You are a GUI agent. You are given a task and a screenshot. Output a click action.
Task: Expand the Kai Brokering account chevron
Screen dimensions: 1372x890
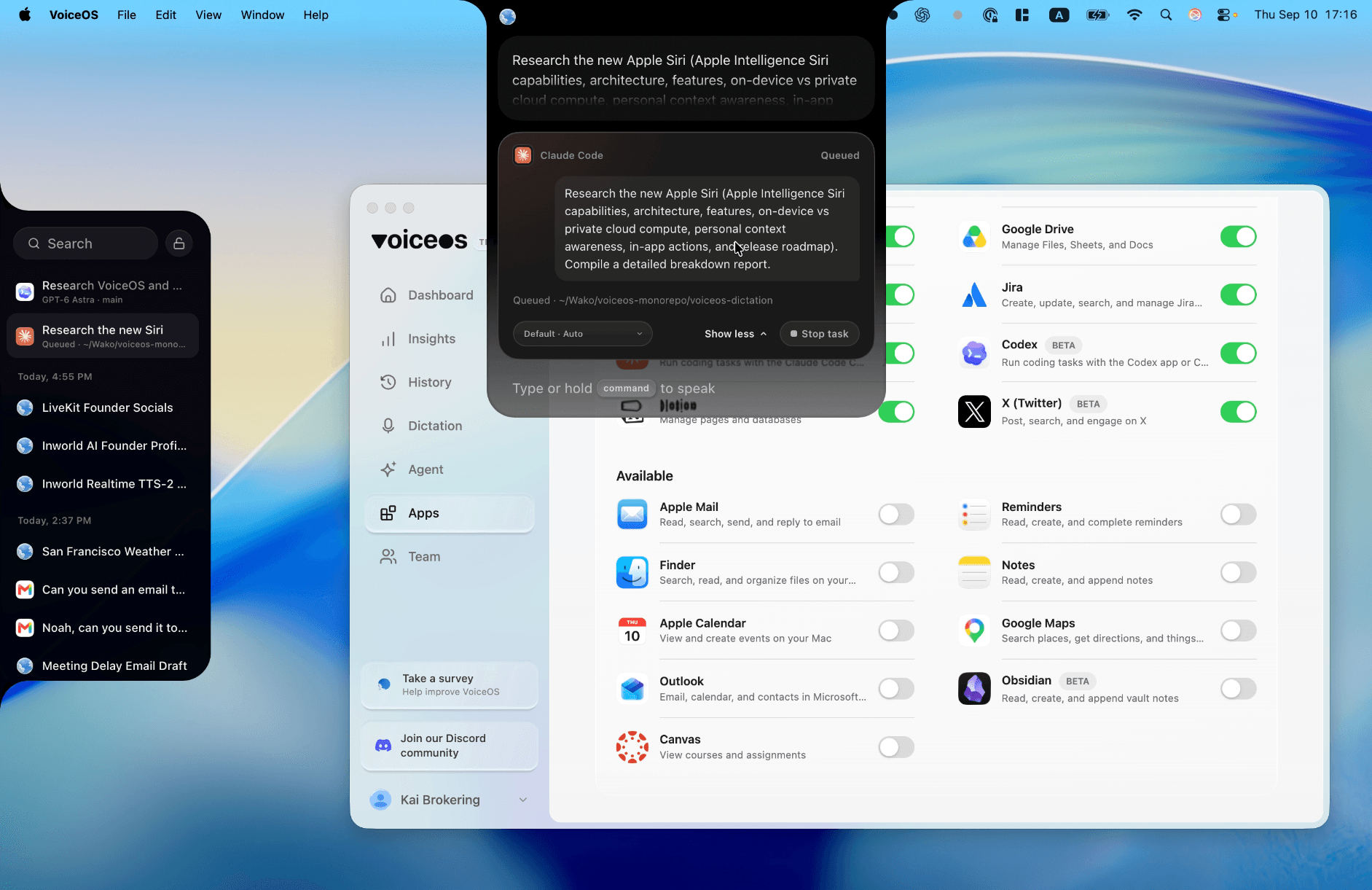(523, 800)
